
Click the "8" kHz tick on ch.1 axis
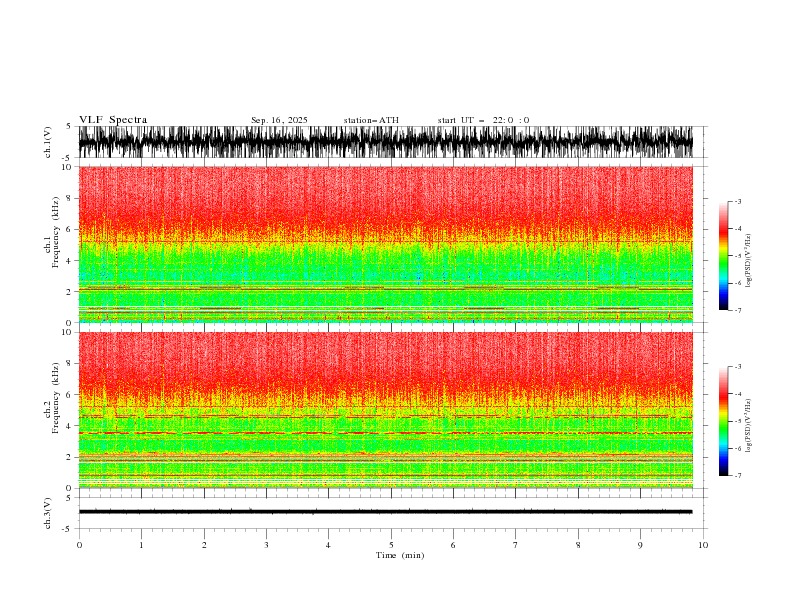tap(69, 198)
